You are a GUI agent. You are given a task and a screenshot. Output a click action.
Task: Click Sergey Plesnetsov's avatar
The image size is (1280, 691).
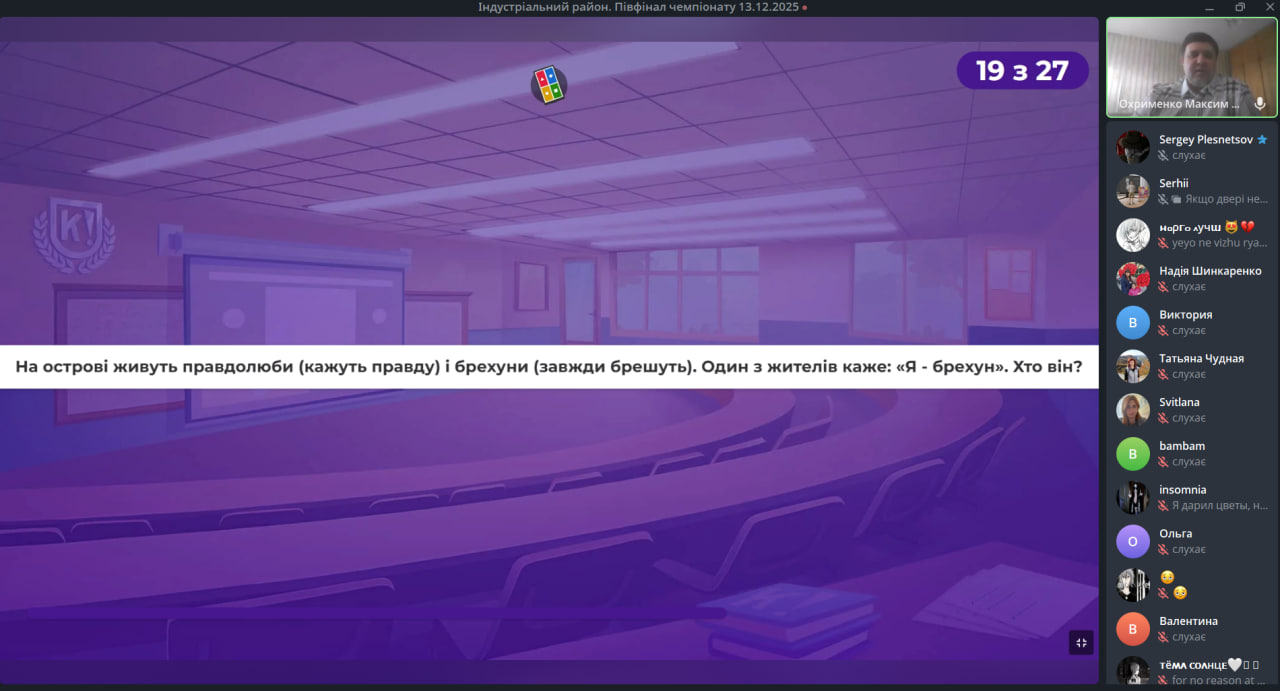tap(1132, 147)
